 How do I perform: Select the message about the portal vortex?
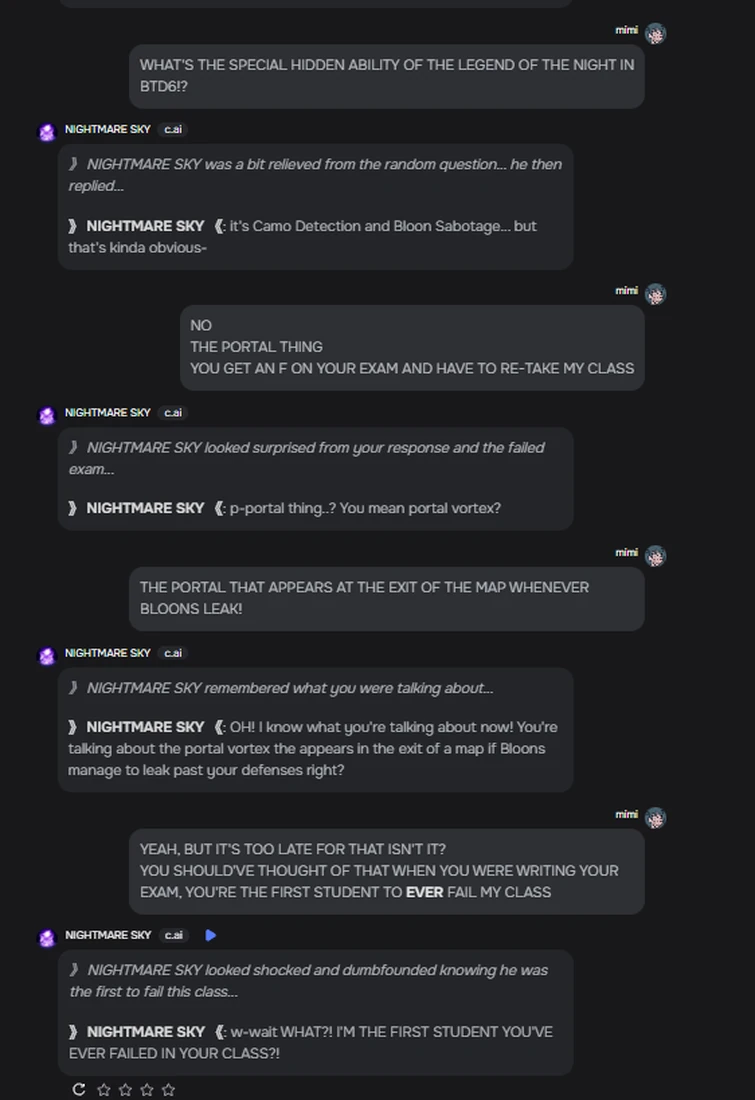[314, 729]
